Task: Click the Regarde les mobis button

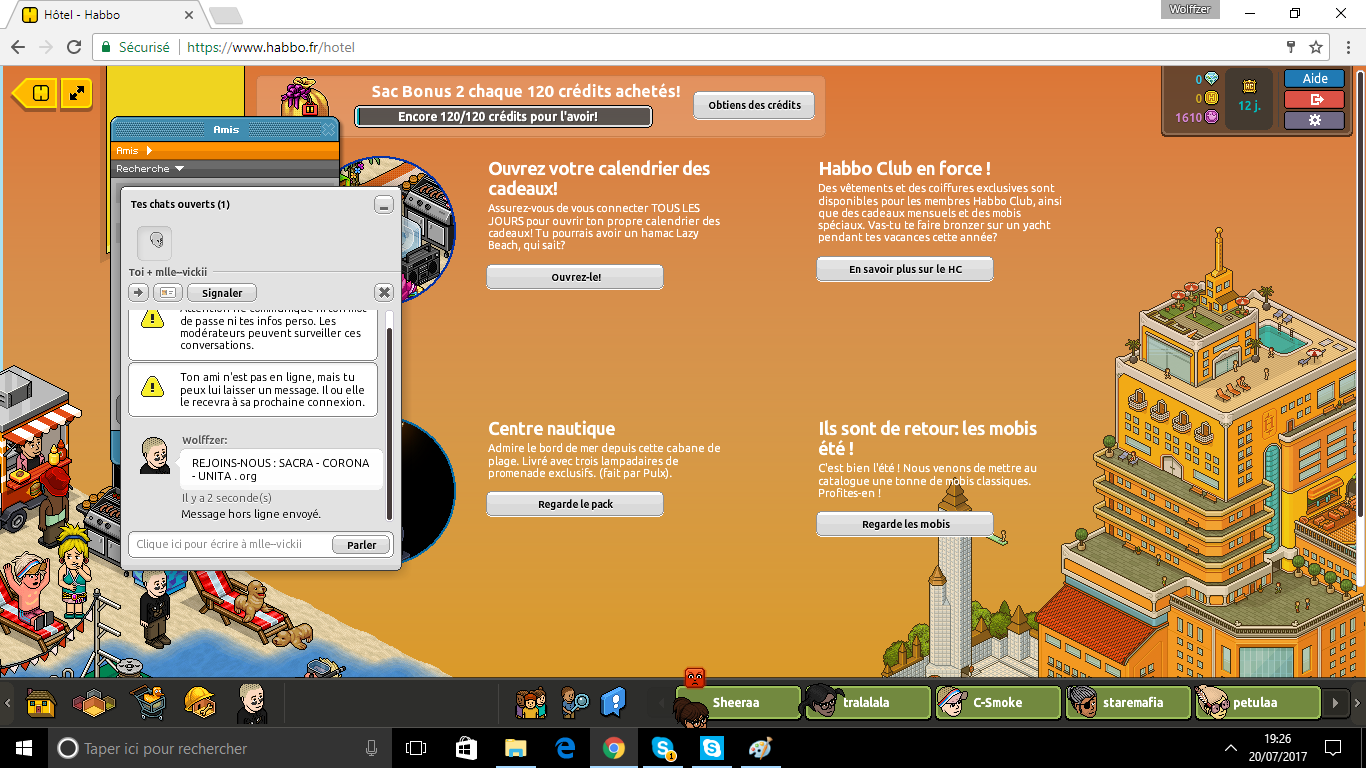Action: pos(905,524)
